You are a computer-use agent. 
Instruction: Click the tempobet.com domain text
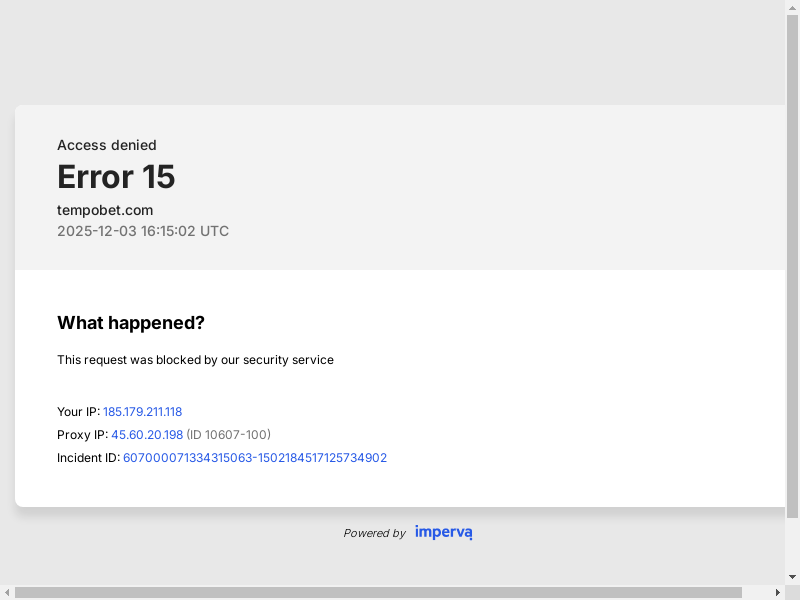click(105, 210)
